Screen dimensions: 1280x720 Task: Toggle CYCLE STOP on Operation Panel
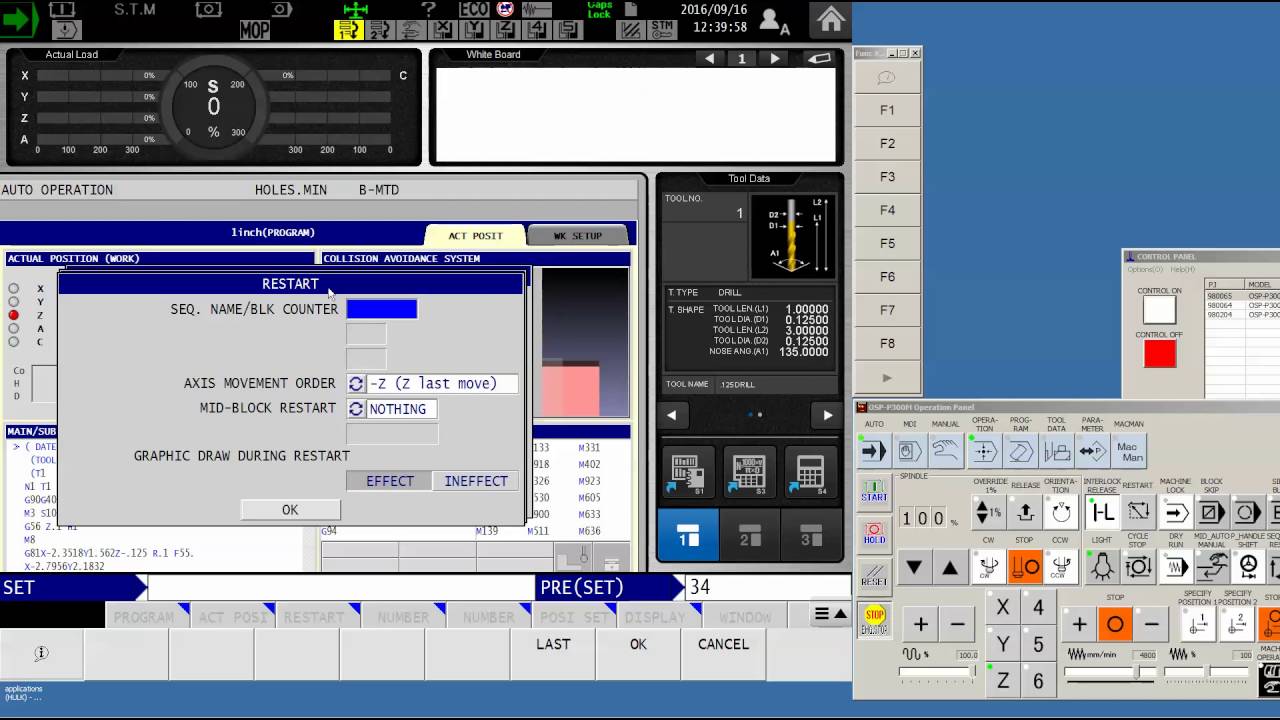[1138, 567]
